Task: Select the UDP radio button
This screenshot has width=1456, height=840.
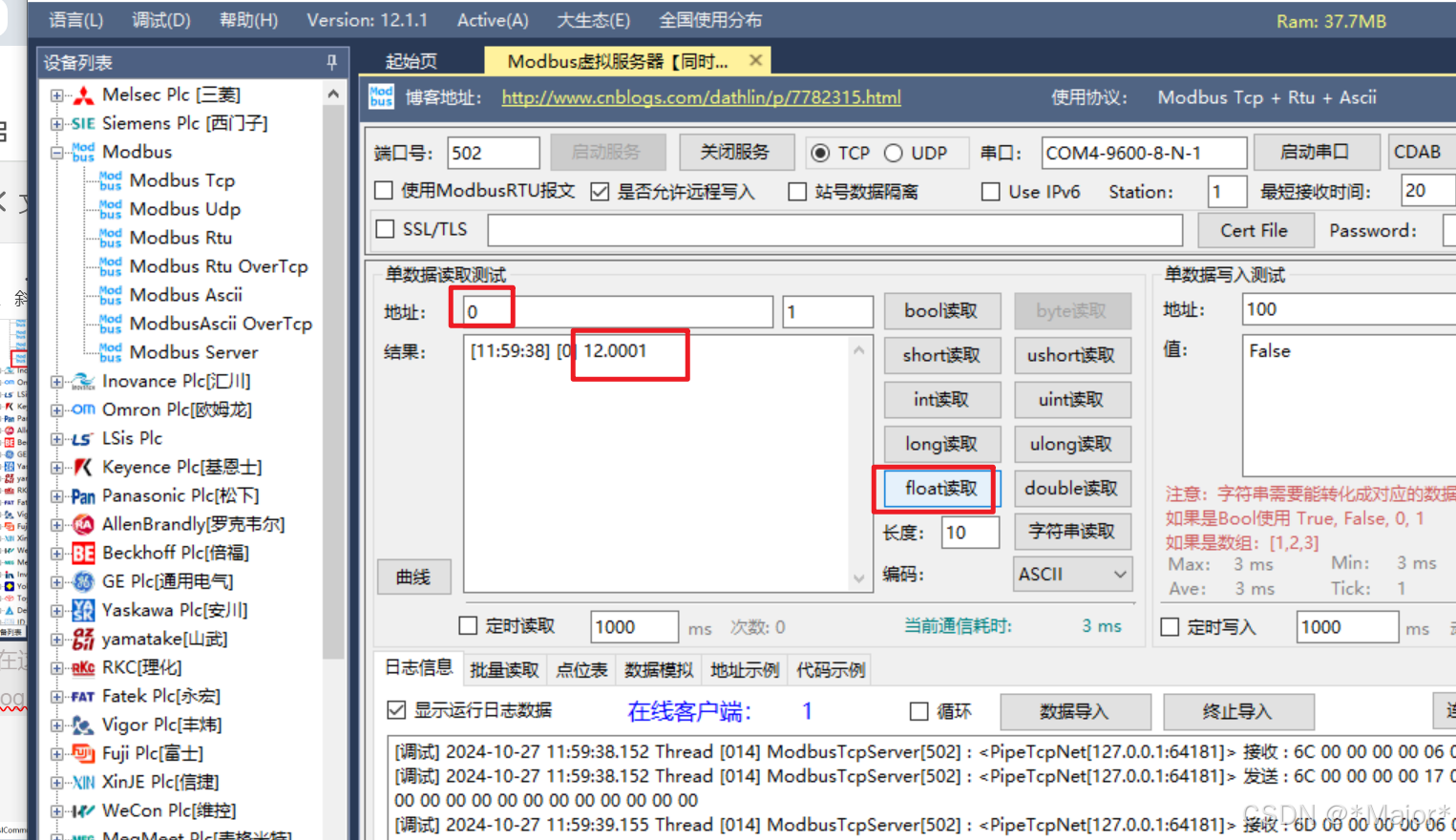Action: pyautogui.click(x=894, y=153)
